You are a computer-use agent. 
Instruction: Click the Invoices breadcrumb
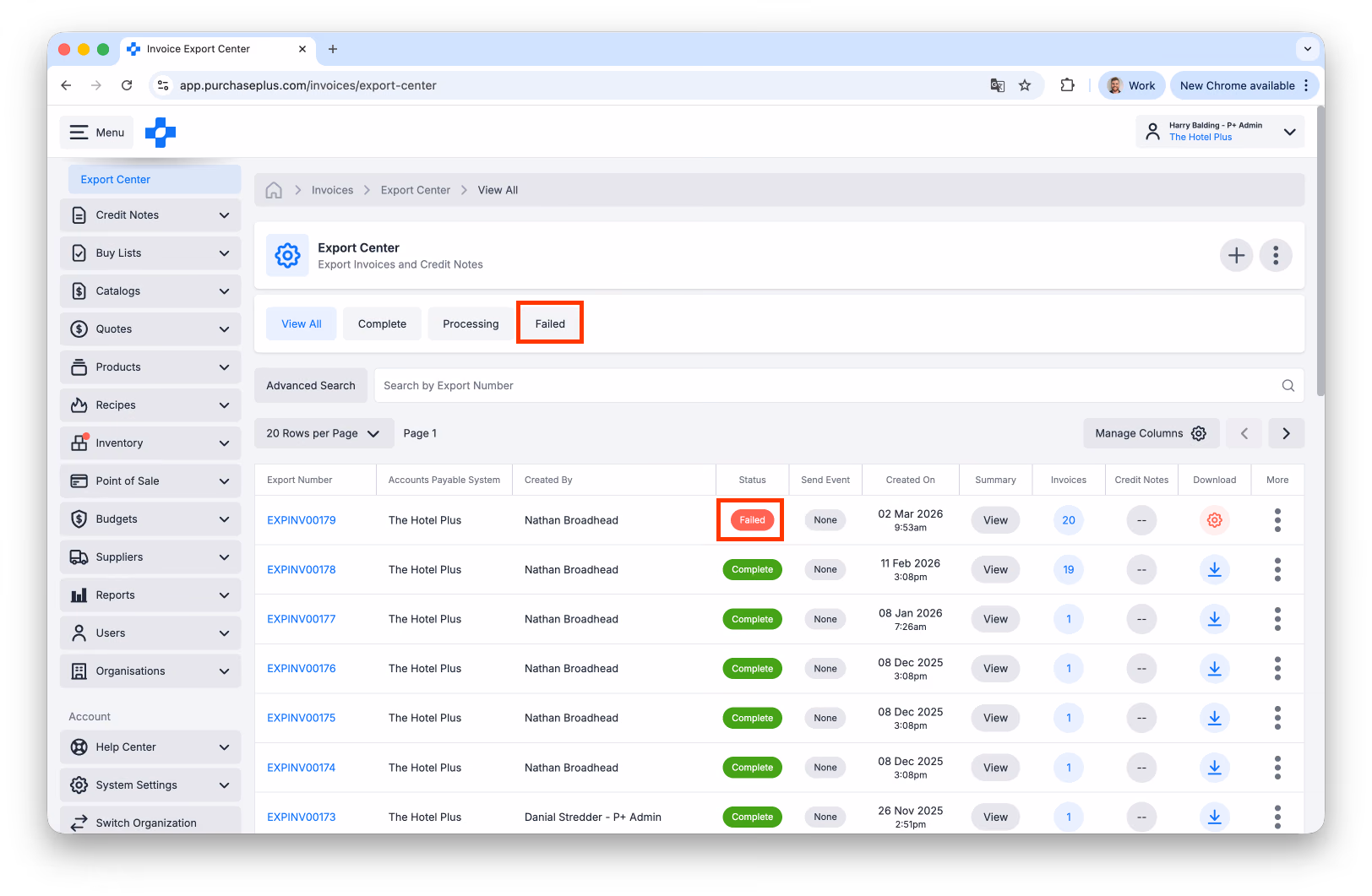click(x=332, y=190)
